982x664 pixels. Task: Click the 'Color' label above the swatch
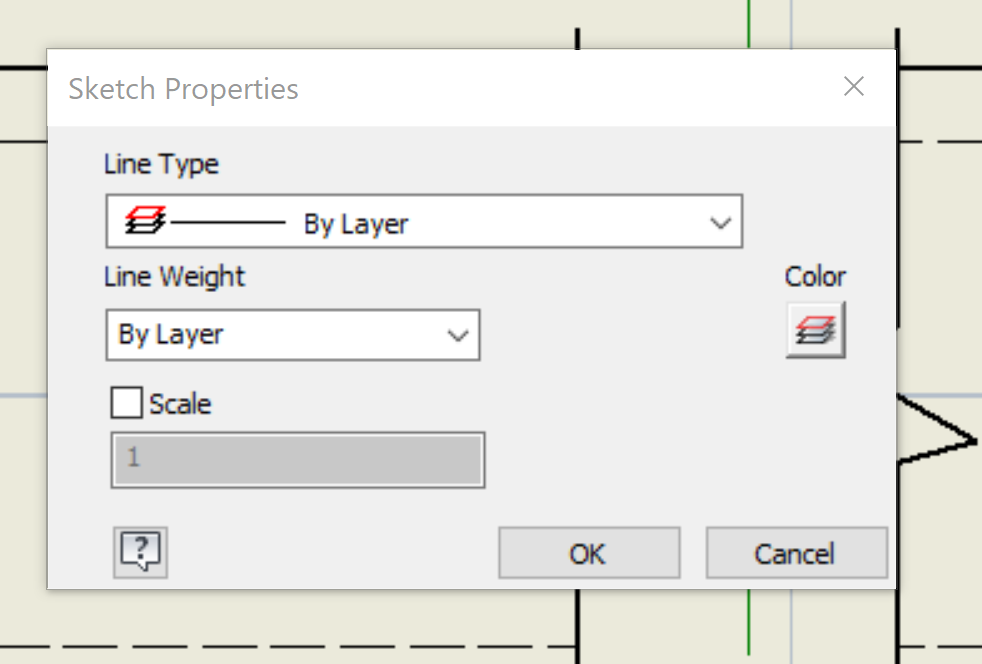[x=814, y=276]
